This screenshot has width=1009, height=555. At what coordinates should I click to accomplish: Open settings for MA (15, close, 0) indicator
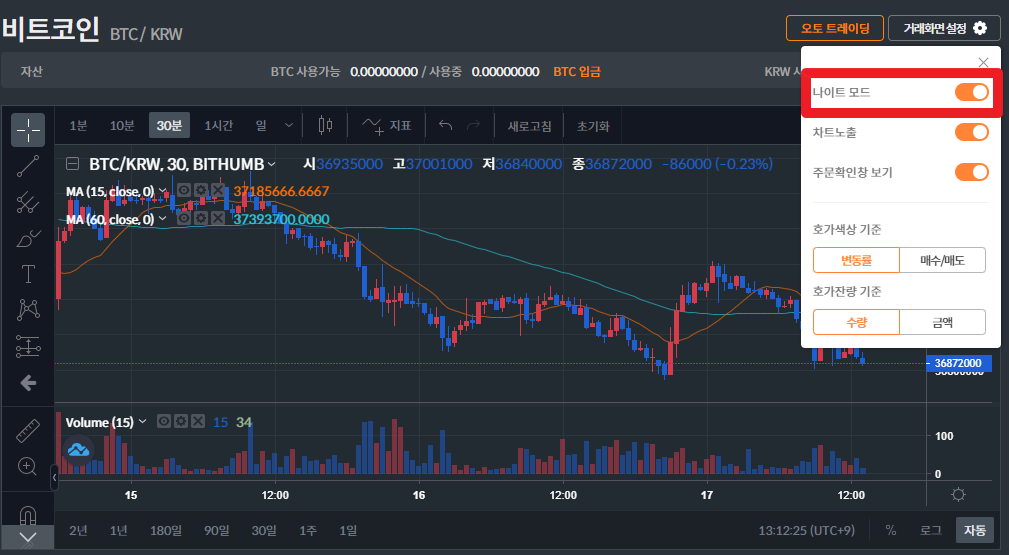(x=201, y=190)
